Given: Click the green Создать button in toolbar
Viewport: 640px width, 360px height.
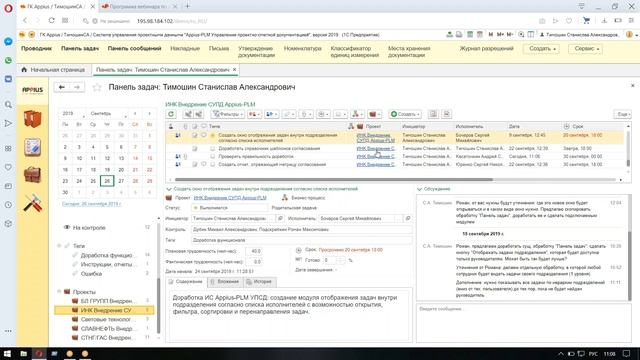Looking at the screenshot, I should tap(405, 114).
